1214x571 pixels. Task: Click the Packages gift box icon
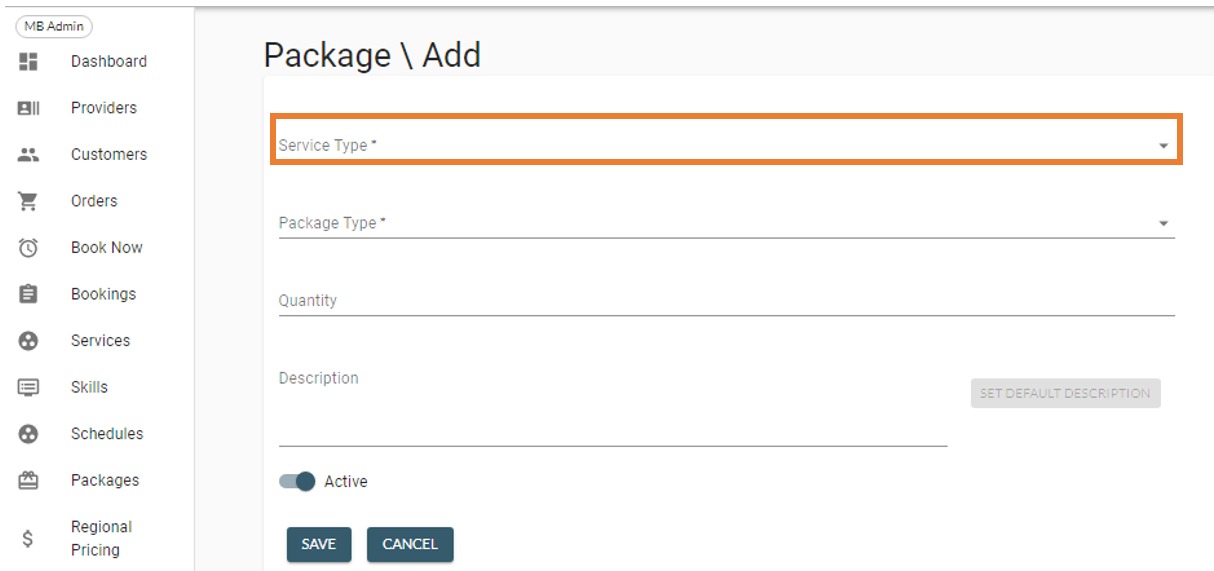pos(28,481)
